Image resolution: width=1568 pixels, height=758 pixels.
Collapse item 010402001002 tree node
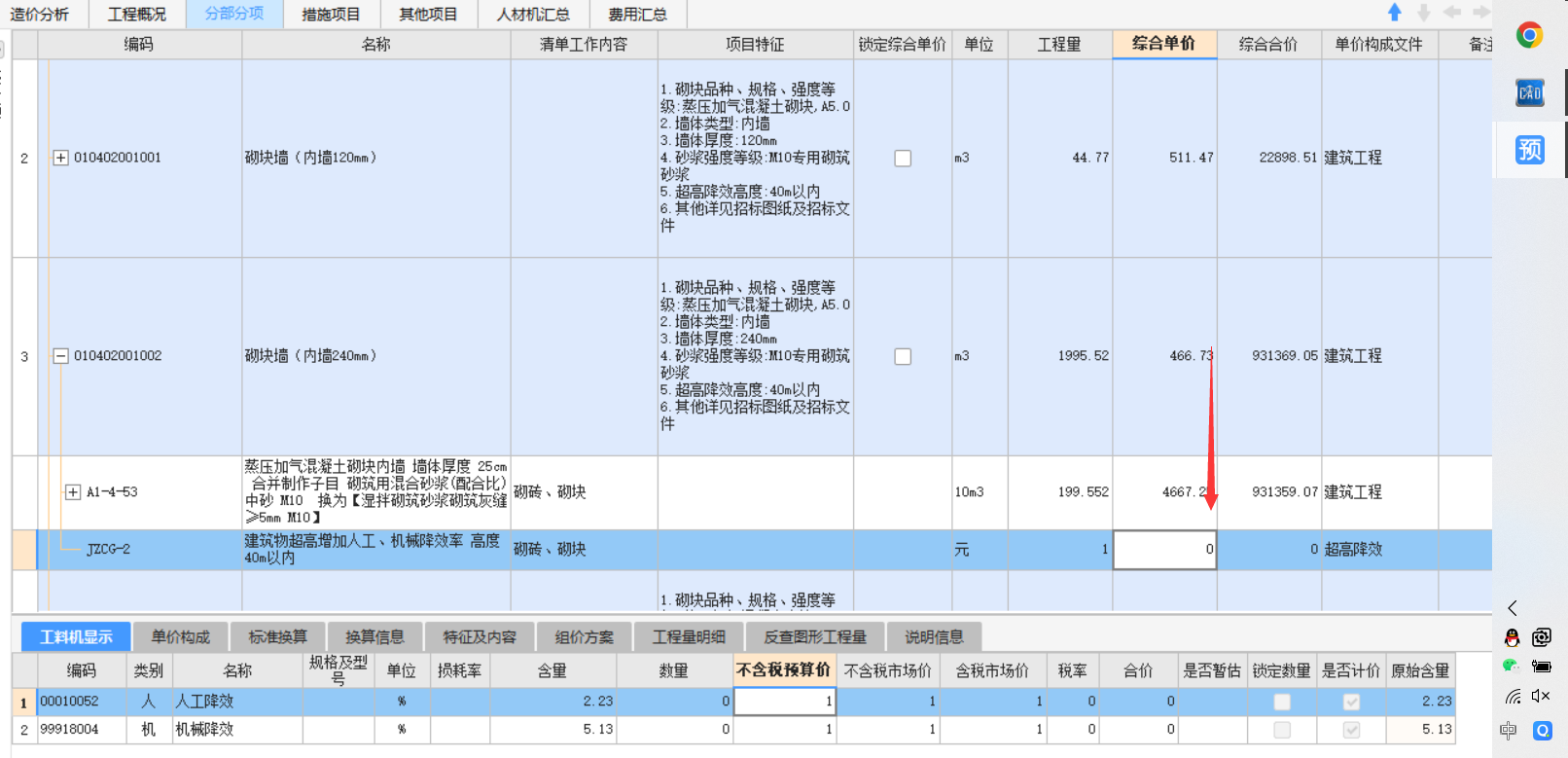[60, 356]
